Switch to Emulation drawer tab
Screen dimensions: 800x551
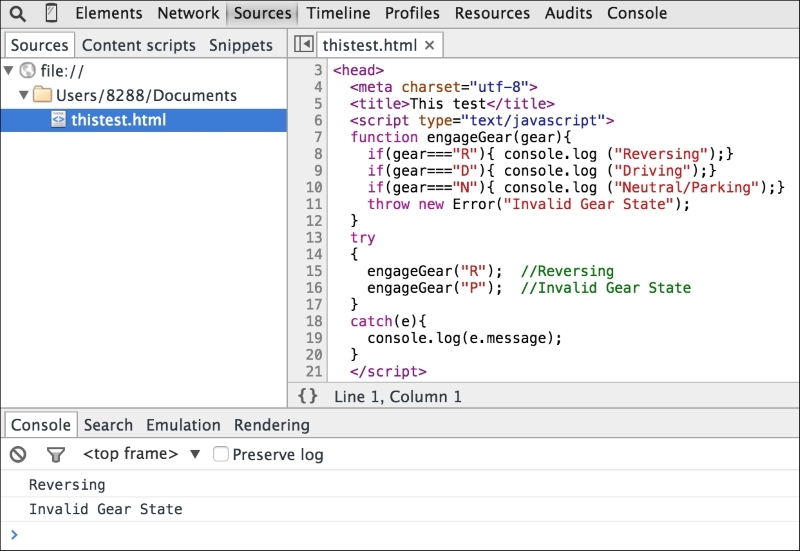pos(183,425)
